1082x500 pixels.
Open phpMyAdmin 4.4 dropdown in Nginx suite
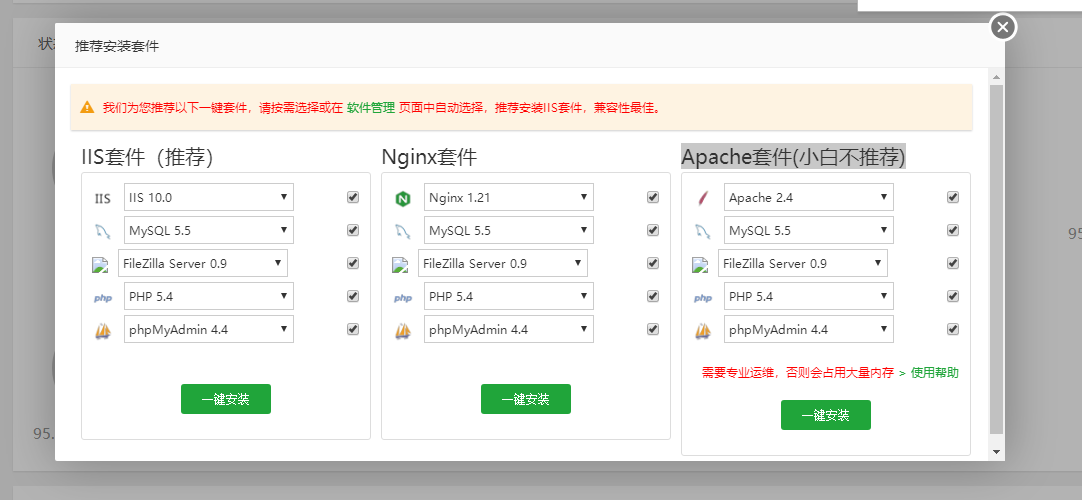click(509, 330)
